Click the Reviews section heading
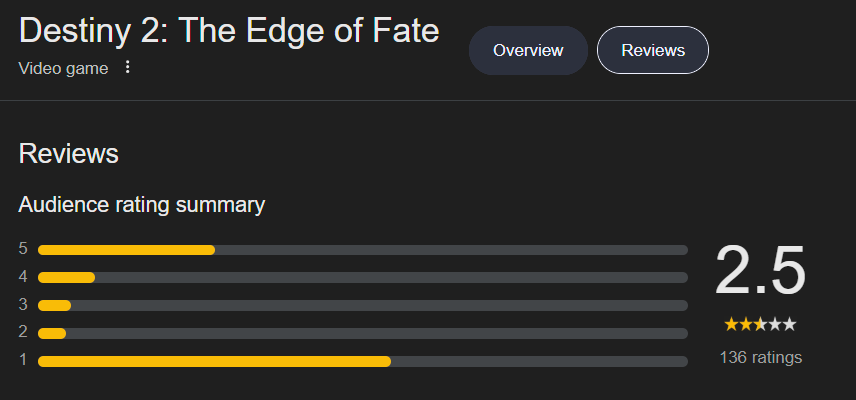Image resolution: width=856 pixels, height=400 pixels. coord(69,154)
